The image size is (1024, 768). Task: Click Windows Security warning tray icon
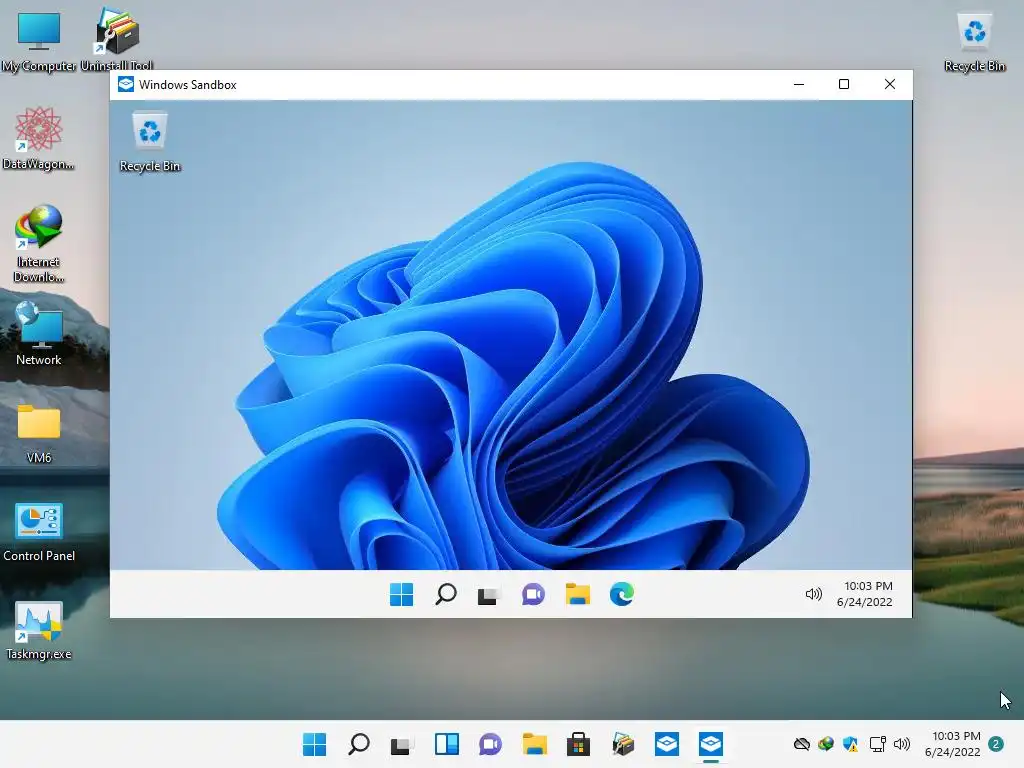pos(850,744)
